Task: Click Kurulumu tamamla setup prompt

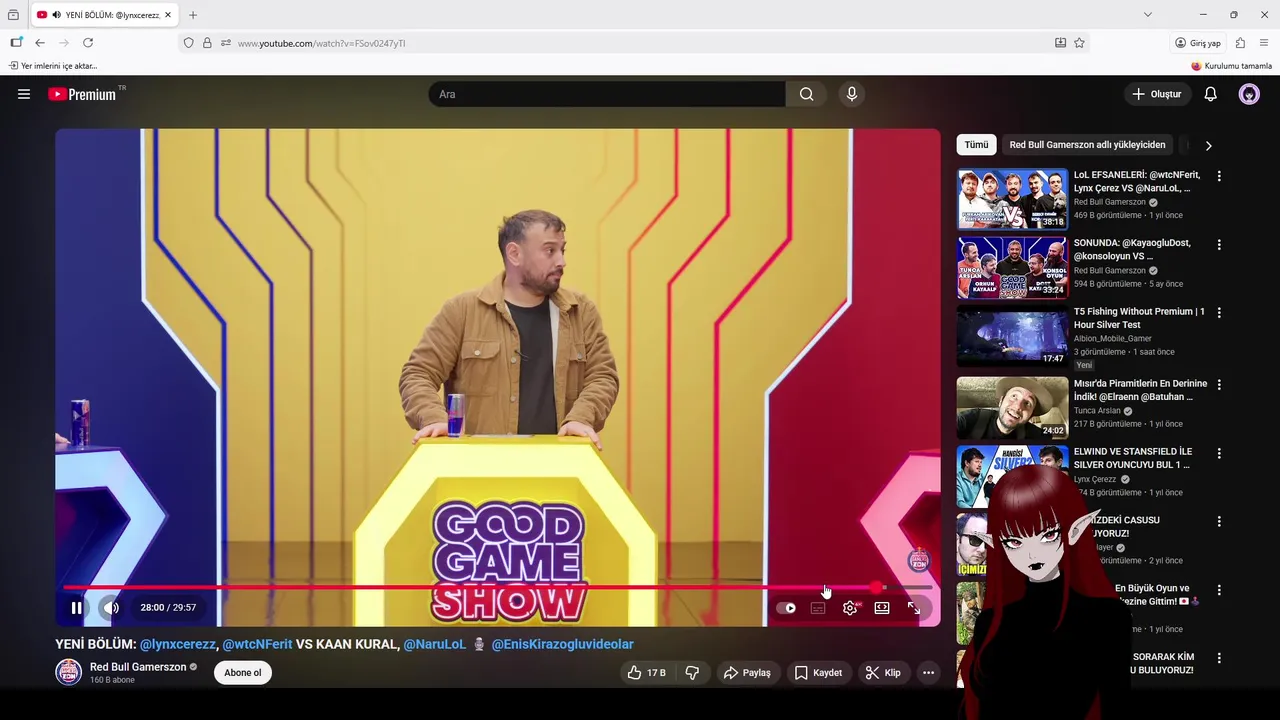Action: [x=1231, y=66]
